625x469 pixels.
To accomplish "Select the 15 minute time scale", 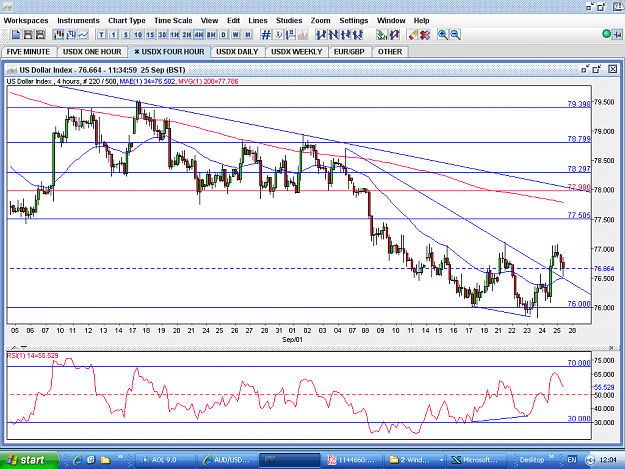I will [150, 35].
